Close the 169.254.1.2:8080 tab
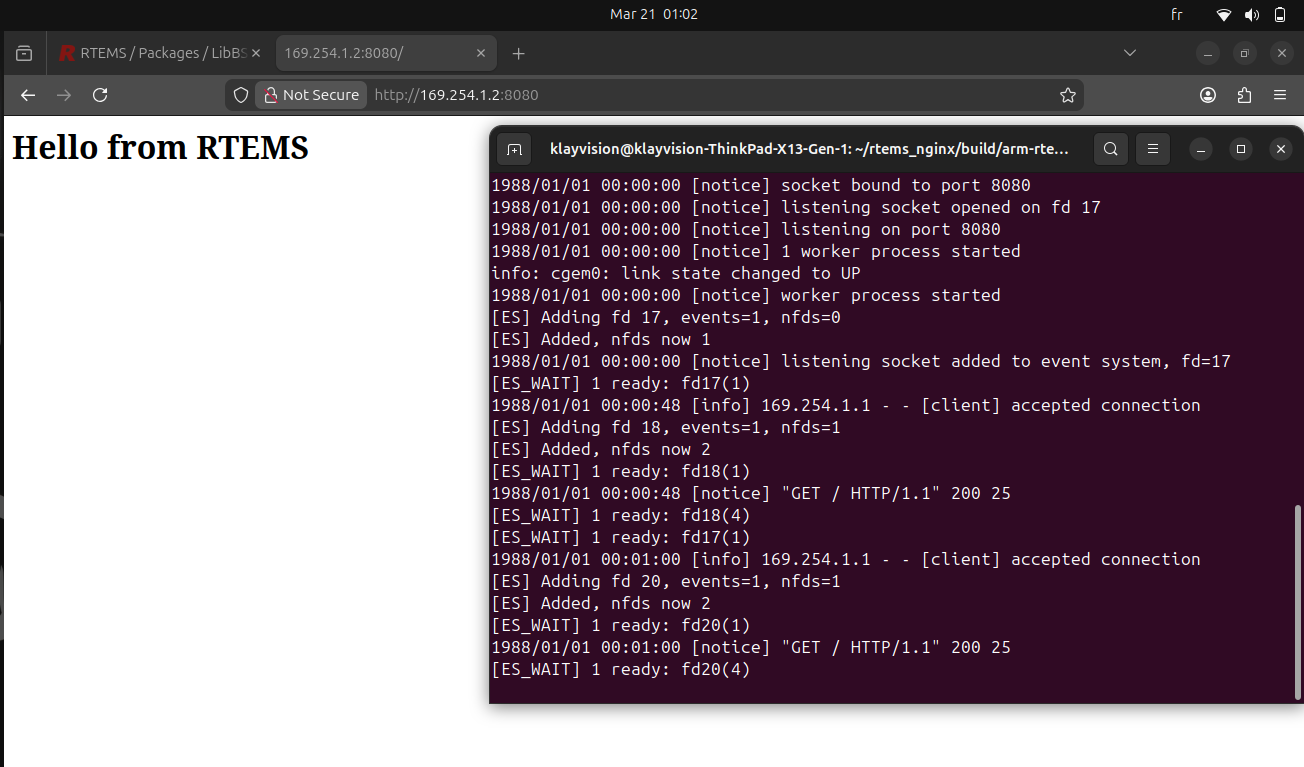This screenshot has width=1304, height=767. click(481, 53)
